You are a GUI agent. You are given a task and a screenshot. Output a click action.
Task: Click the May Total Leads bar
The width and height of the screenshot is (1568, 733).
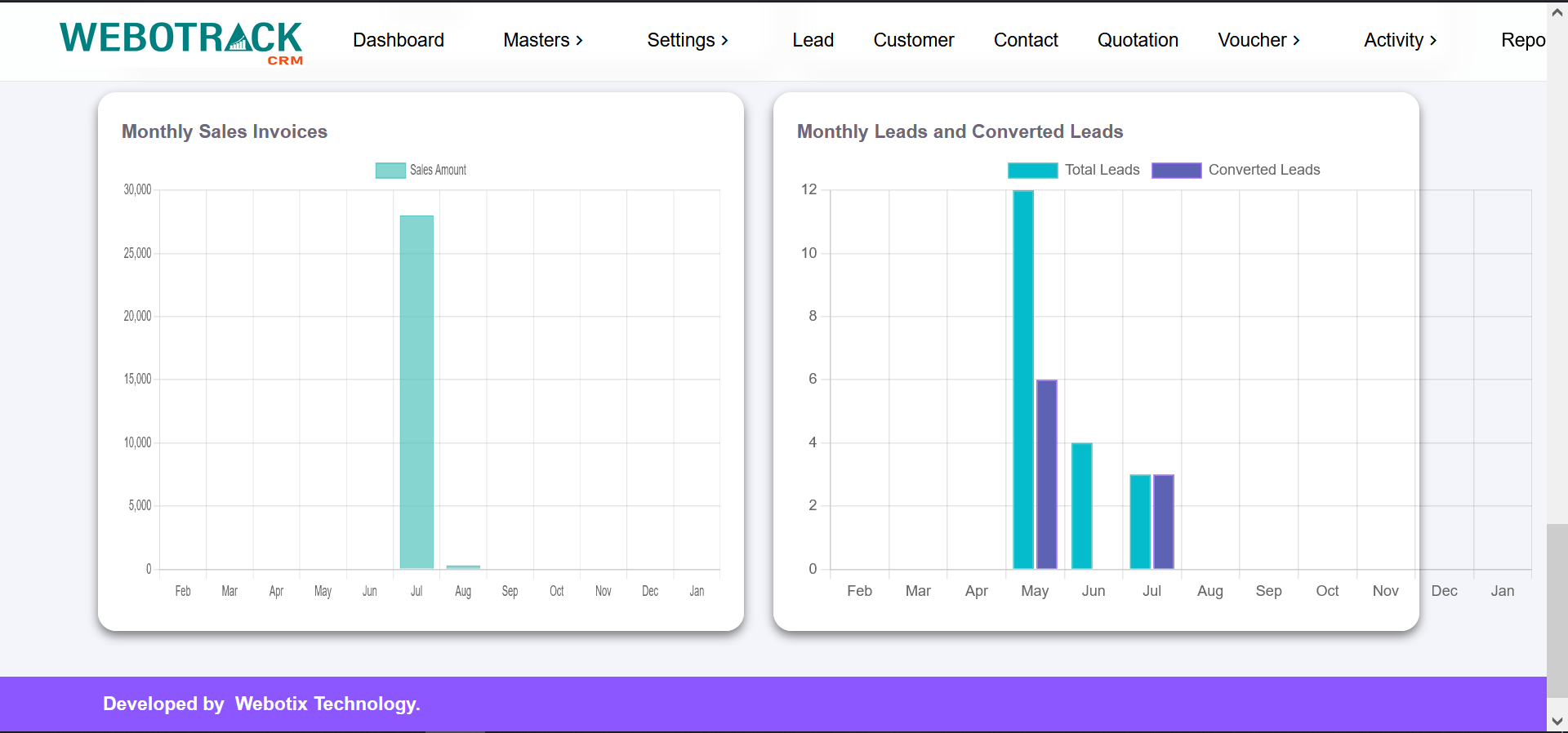point(1023,380)
